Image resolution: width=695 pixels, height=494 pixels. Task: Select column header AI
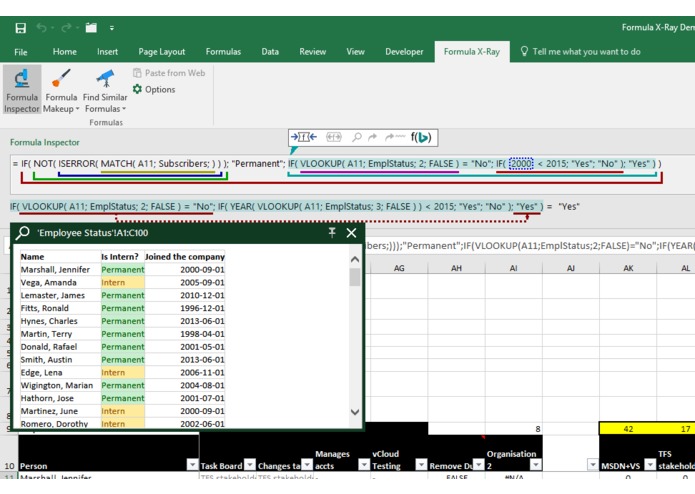coord(513,268)
